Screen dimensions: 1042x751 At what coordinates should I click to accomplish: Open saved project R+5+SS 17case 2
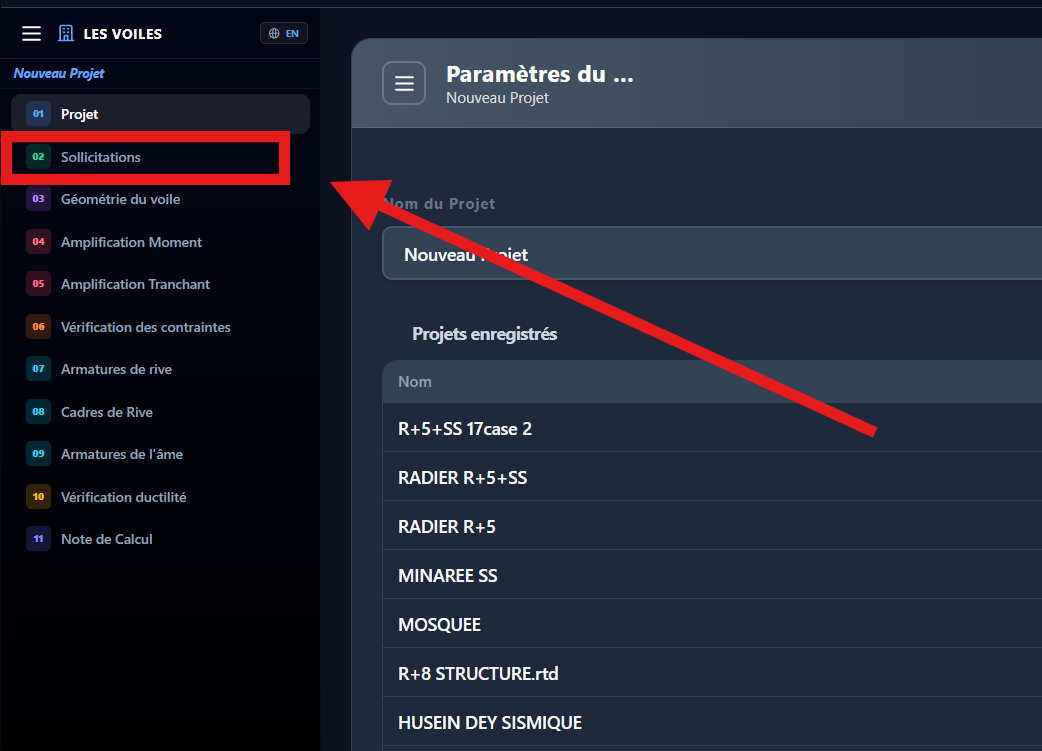point(465,429)
